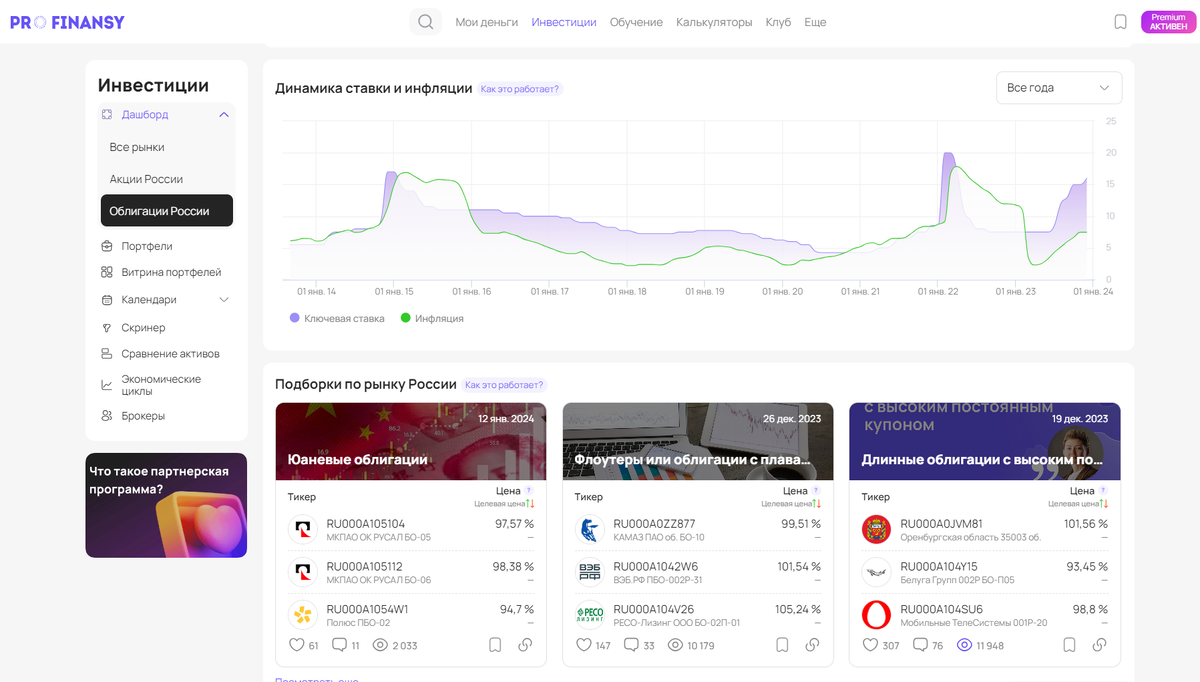Image resolution: width=1200 pixels, height=682 pixels.
Task: Expand the Календари sidebar section
Action: [224, 300]
